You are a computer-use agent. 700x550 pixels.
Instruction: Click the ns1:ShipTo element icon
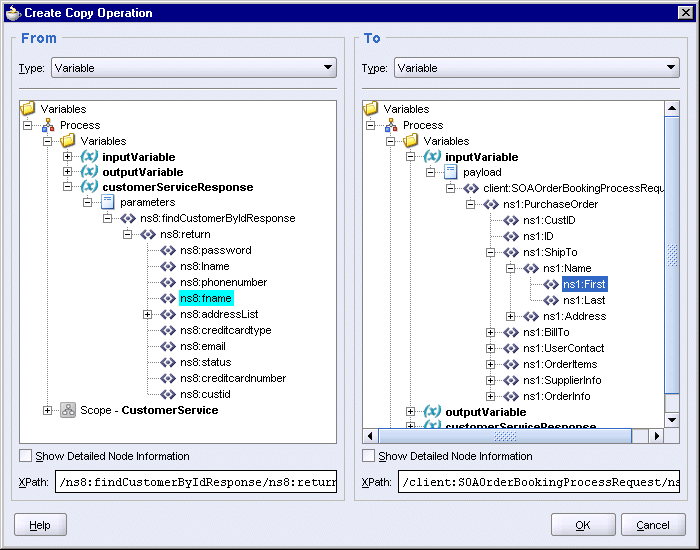[x=511, y=253]
